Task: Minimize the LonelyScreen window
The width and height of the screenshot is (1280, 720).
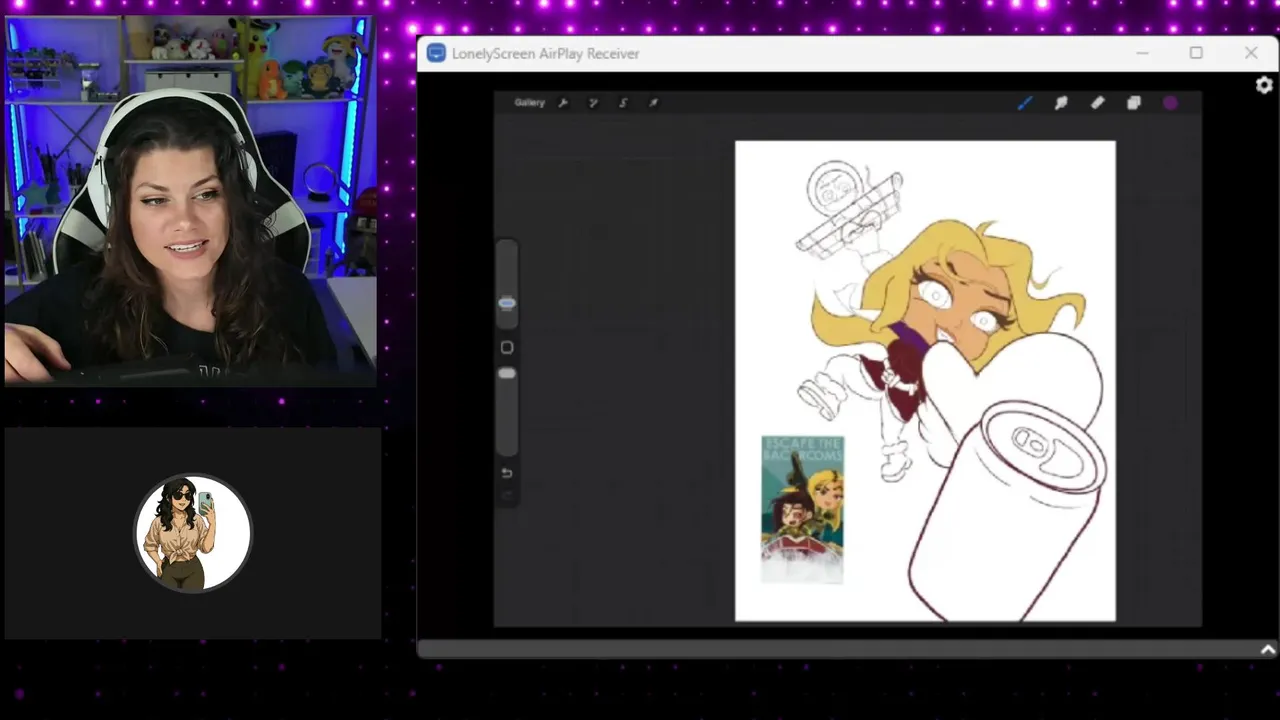Action: [1142, 53]
